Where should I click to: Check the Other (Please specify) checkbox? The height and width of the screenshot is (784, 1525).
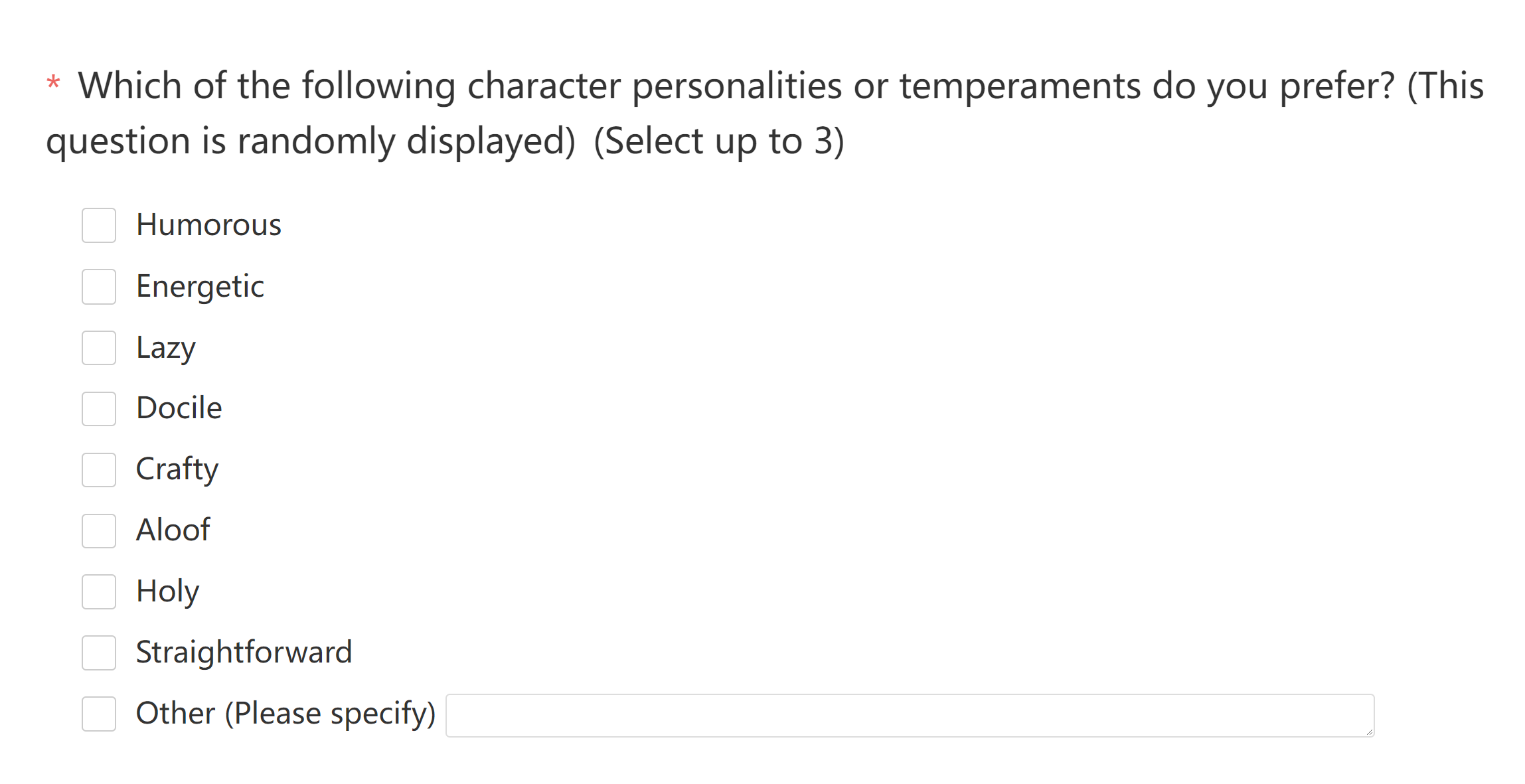pyautogui.click(x=99, y=714)
